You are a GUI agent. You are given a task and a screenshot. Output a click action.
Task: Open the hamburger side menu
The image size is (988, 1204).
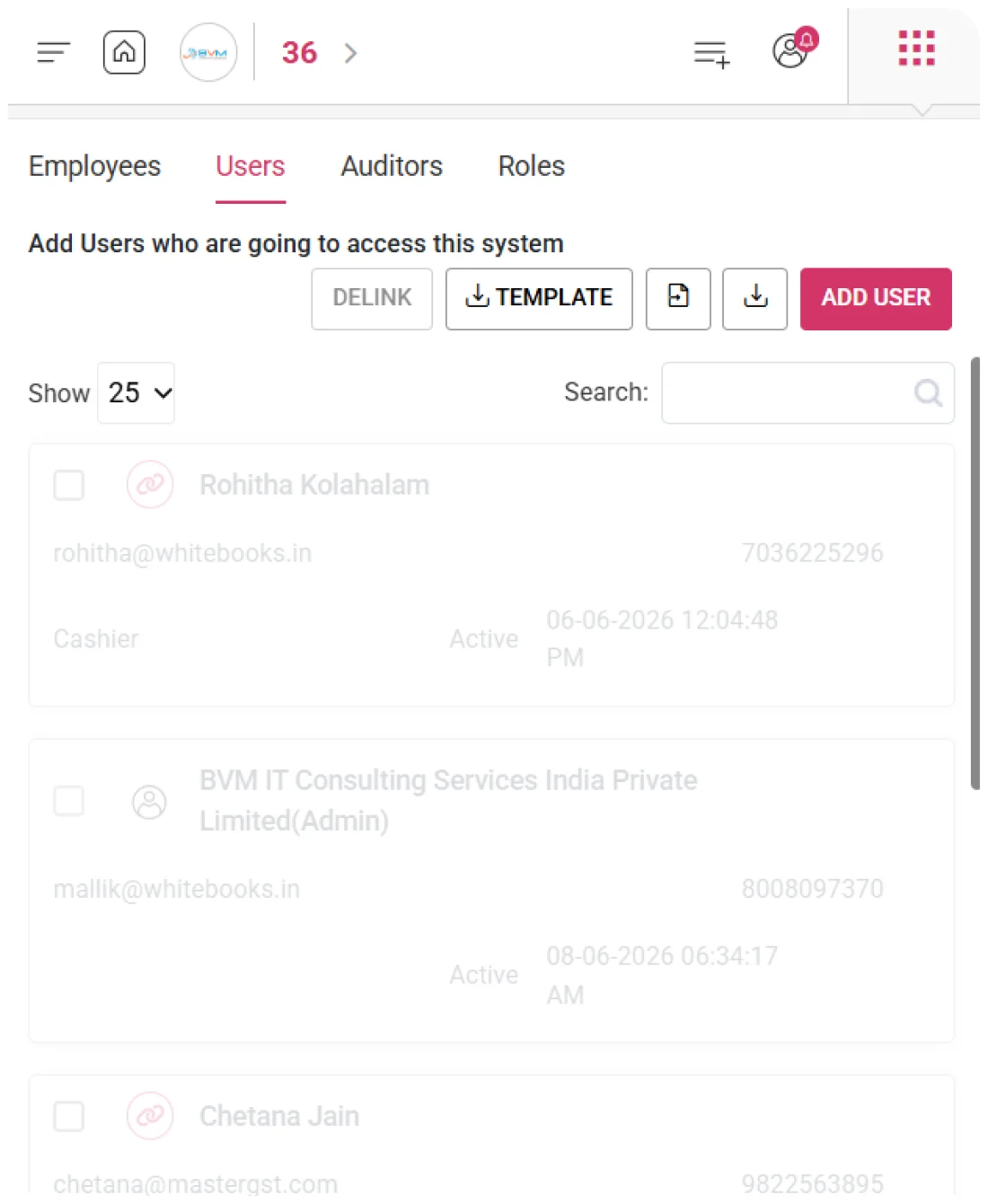pyautogui.click(x=53, y=53)
